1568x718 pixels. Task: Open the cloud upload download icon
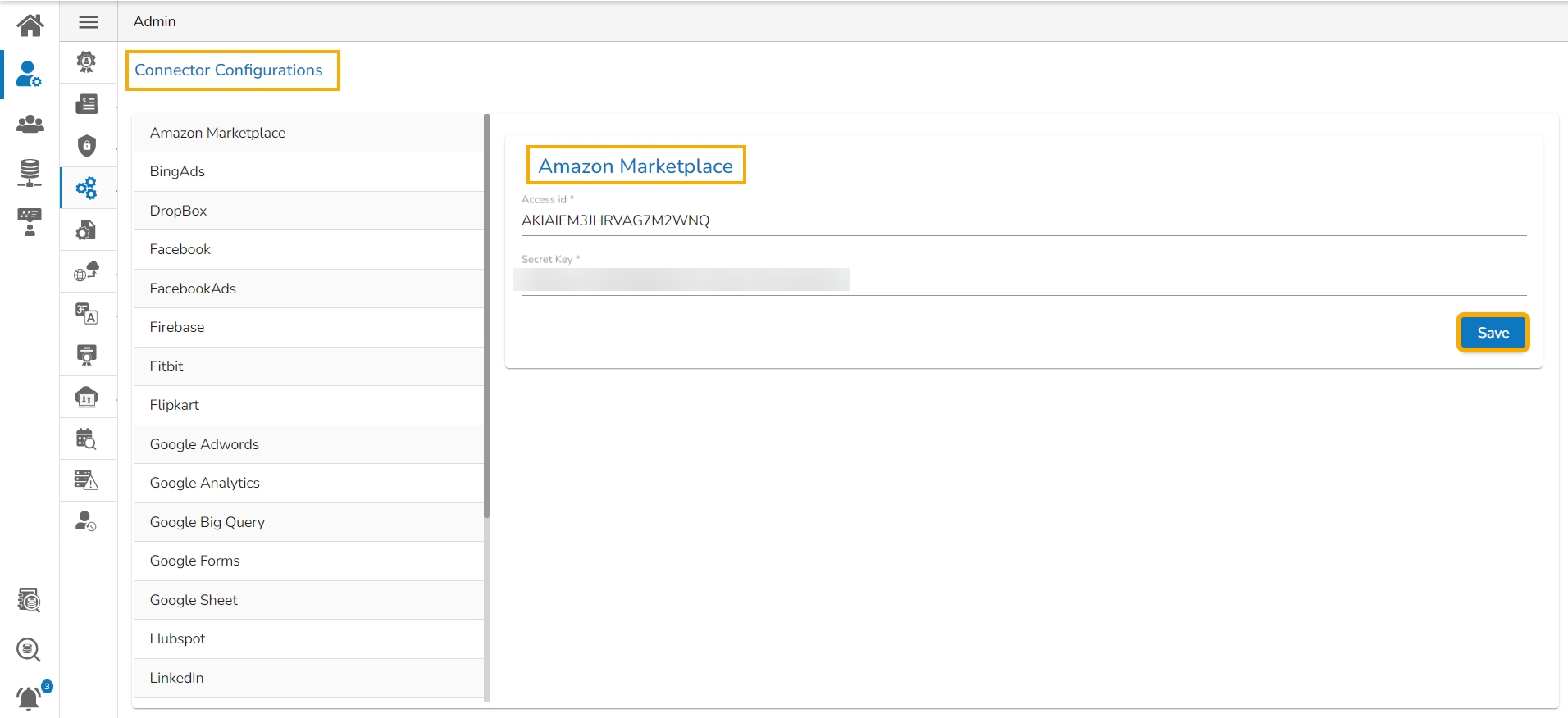click(x=87, y=398)
